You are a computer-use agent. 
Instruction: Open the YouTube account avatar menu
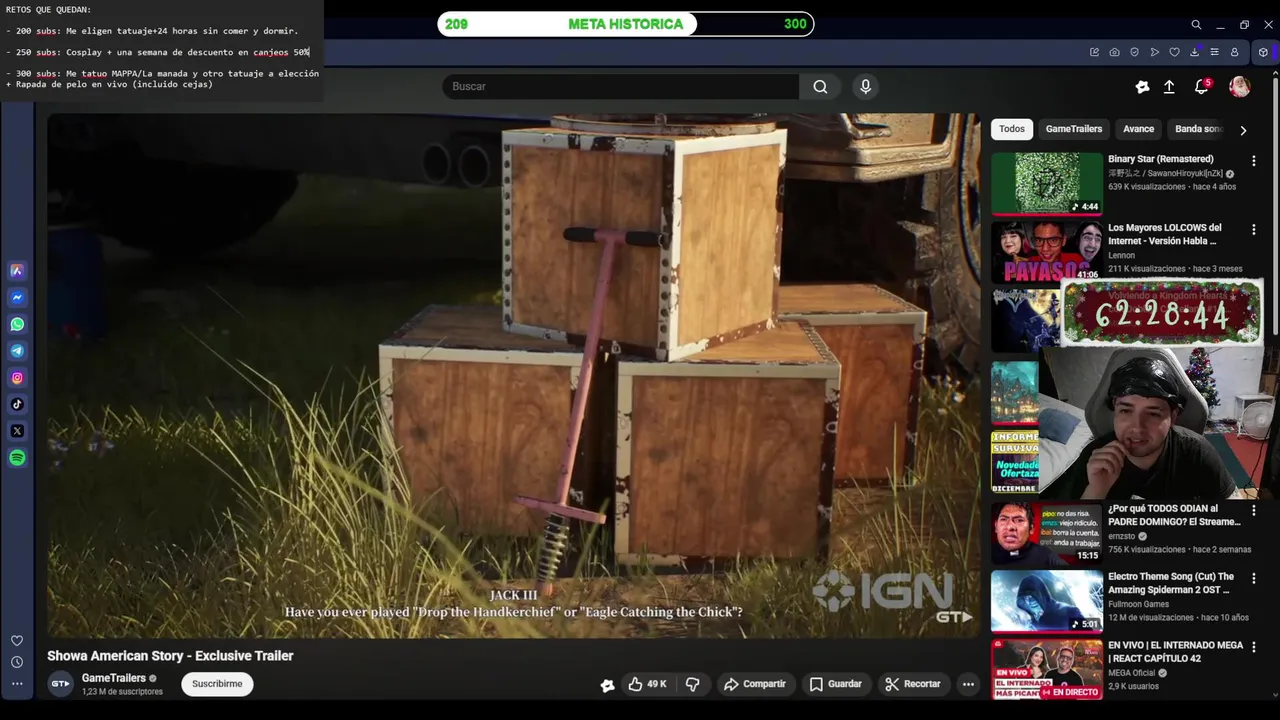click(1239, 87)
